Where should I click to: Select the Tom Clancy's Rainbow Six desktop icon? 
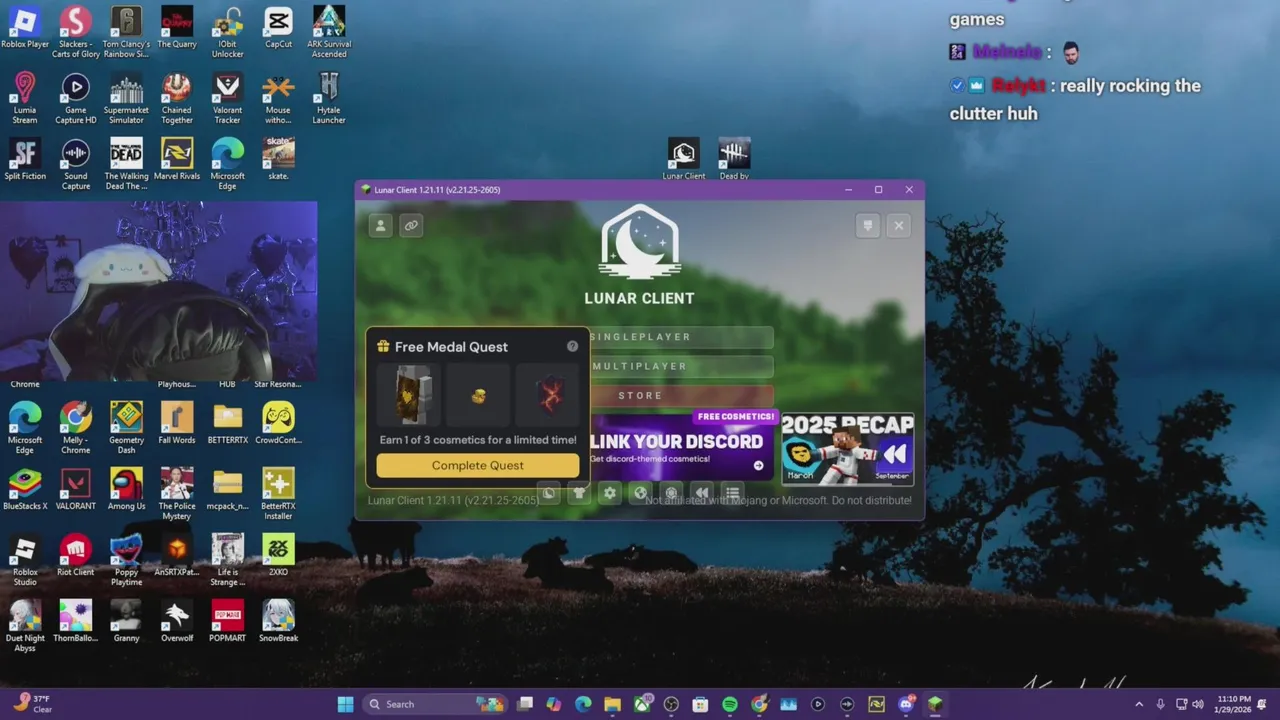tap(126, 31)
